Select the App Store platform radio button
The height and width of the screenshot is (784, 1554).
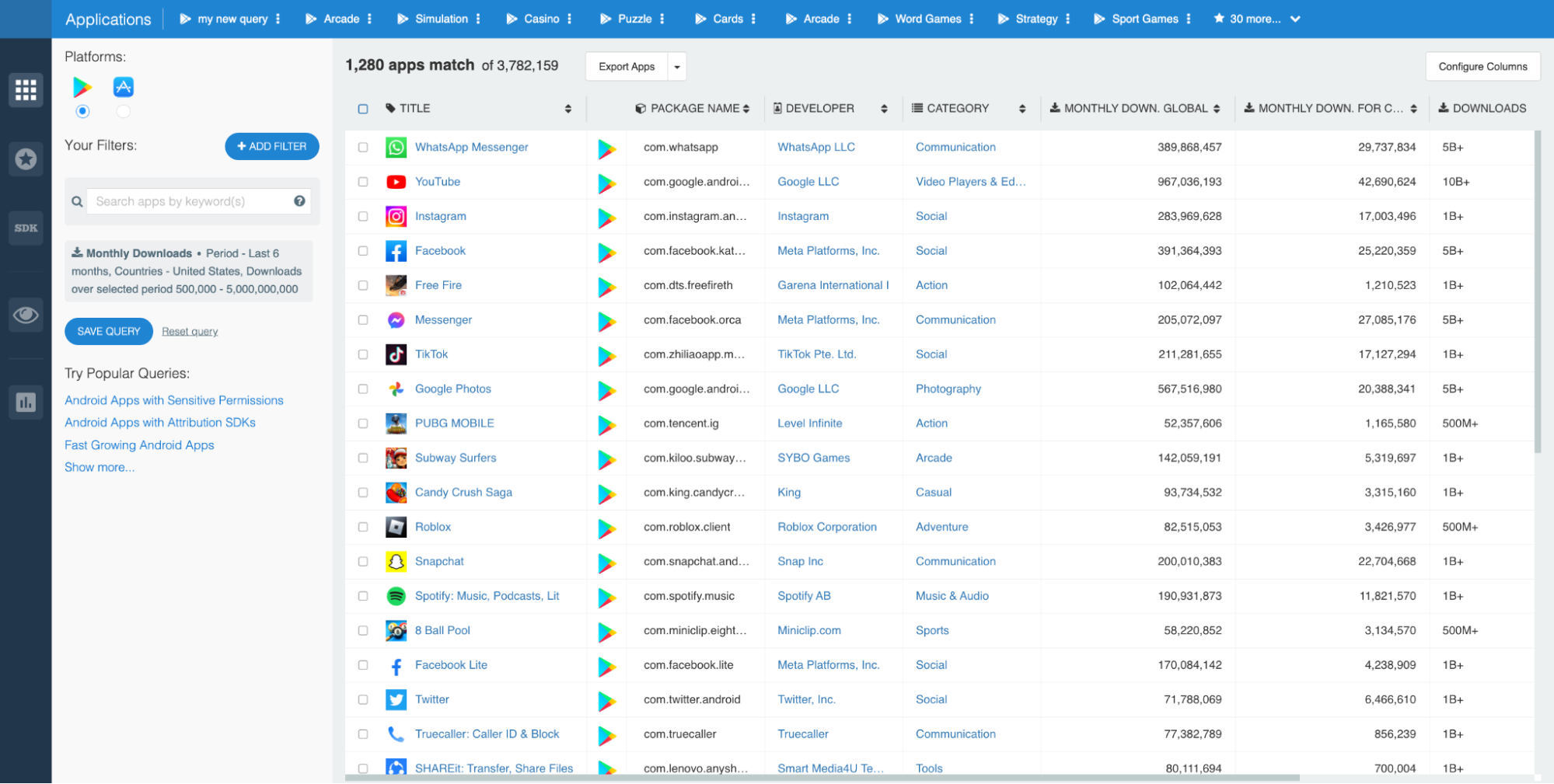(x=123, y=112)
